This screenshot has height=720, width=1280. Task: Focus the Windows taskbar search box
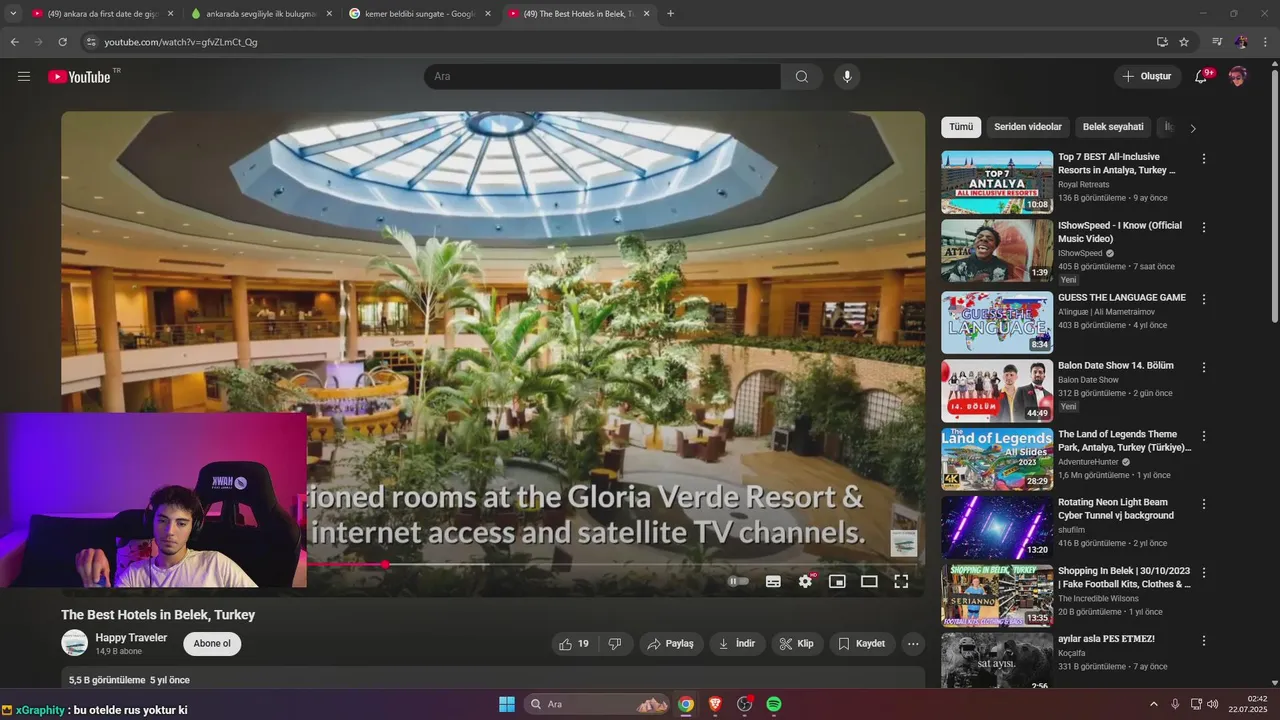[596, 704]
